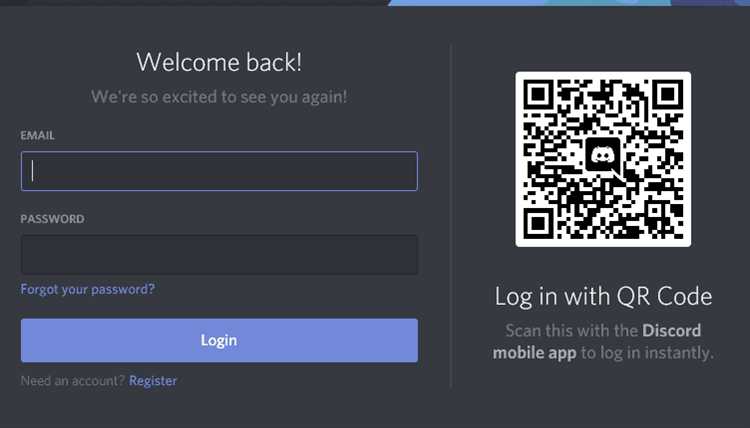
Task: Click the Discord logo inside the QR code
Action: click(603, 156)
